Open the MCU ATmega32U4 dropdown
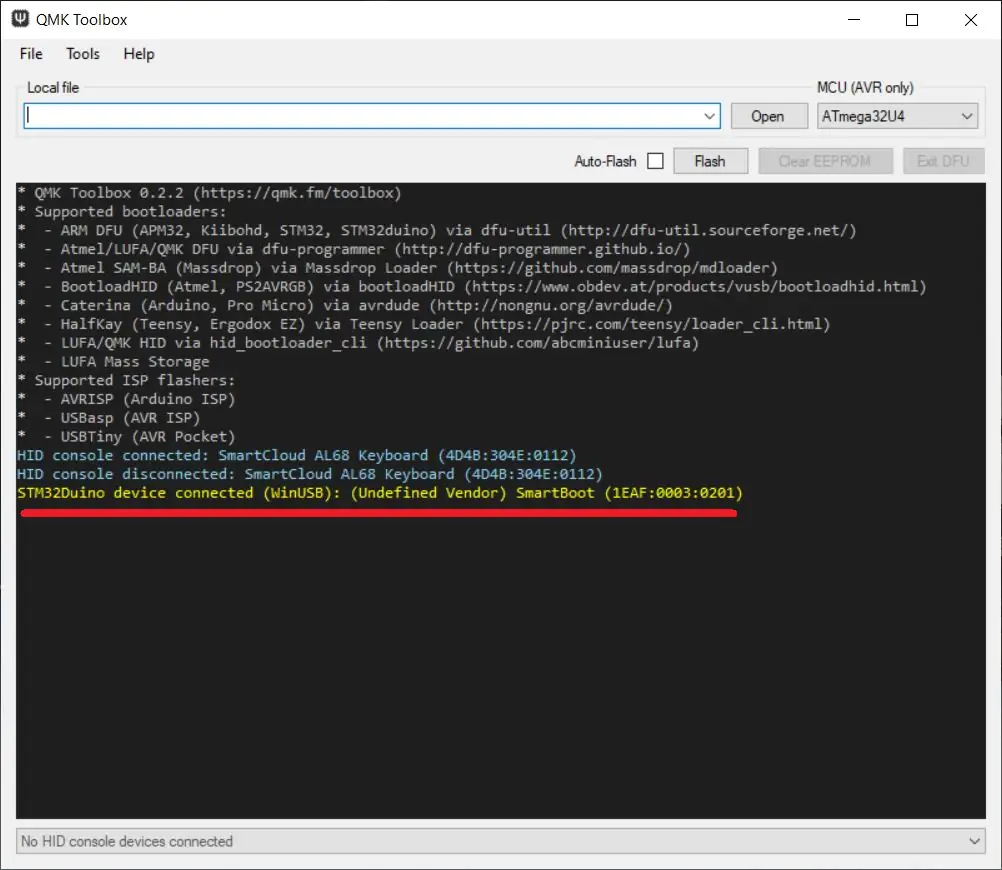 [x=897, y=116]
